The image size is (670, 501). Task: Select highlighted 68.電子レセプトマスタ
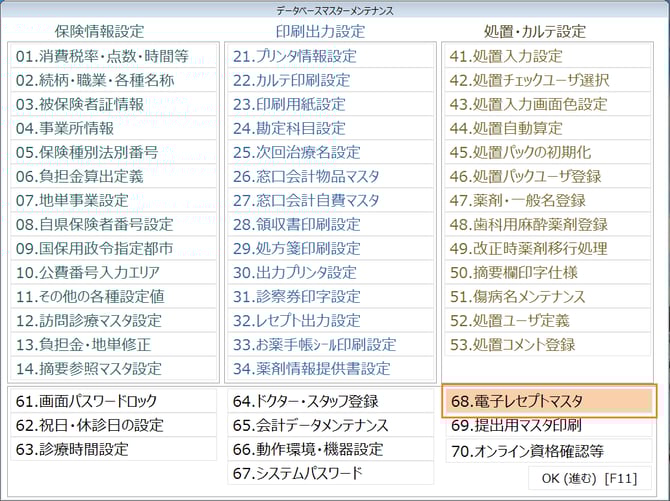(548, 401)
